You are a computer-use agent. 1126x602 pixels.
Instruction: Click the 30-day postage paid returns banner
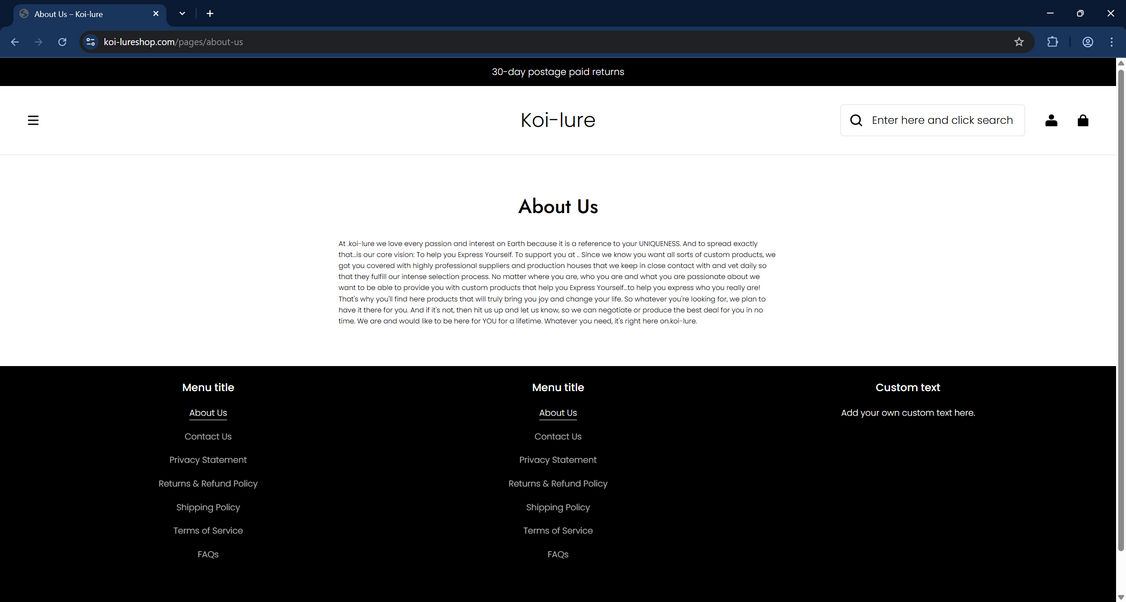pyautogui.click(x=558, y=72)
